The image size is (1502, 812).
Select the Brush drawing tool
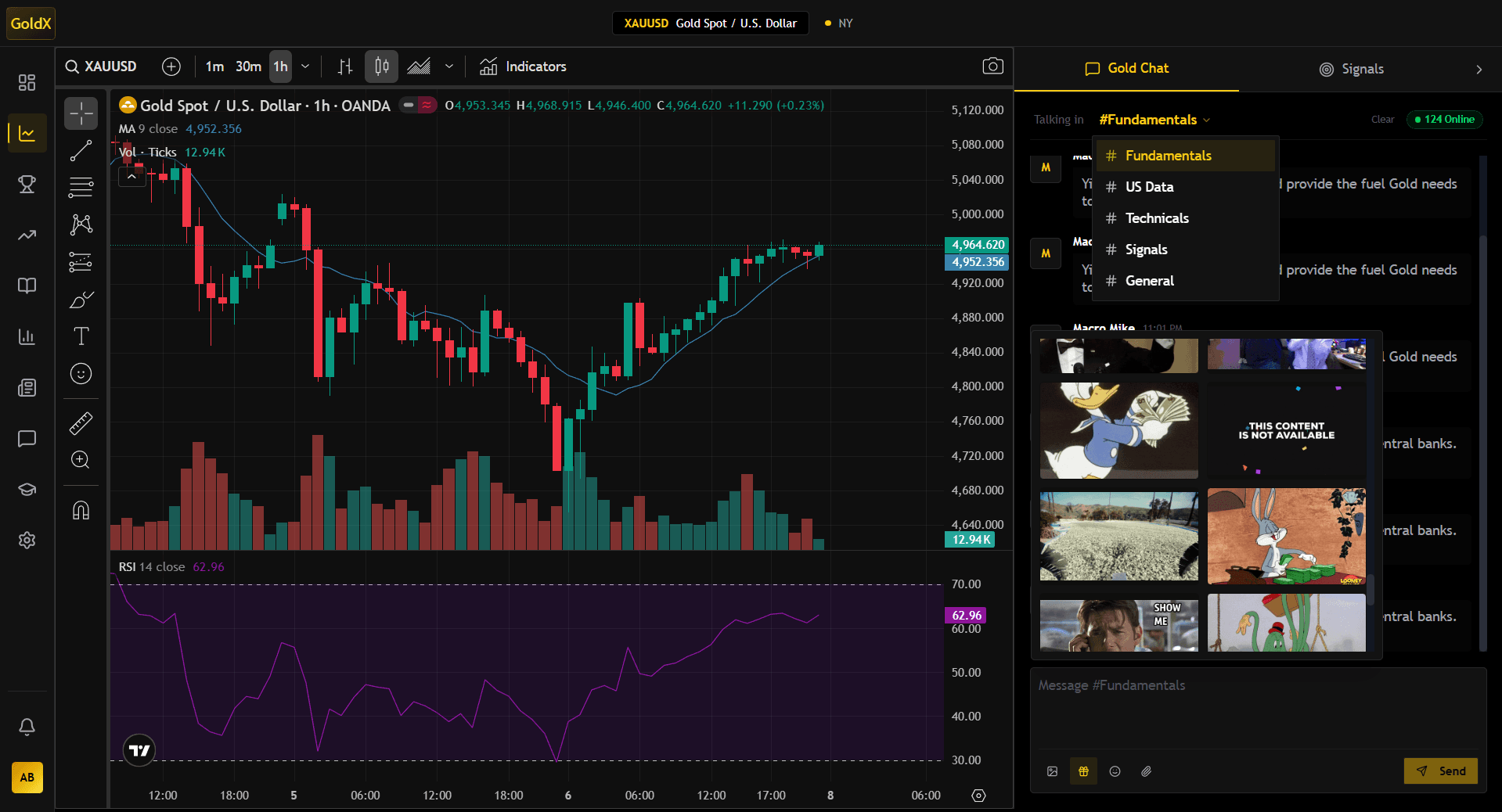coord(80,300)
